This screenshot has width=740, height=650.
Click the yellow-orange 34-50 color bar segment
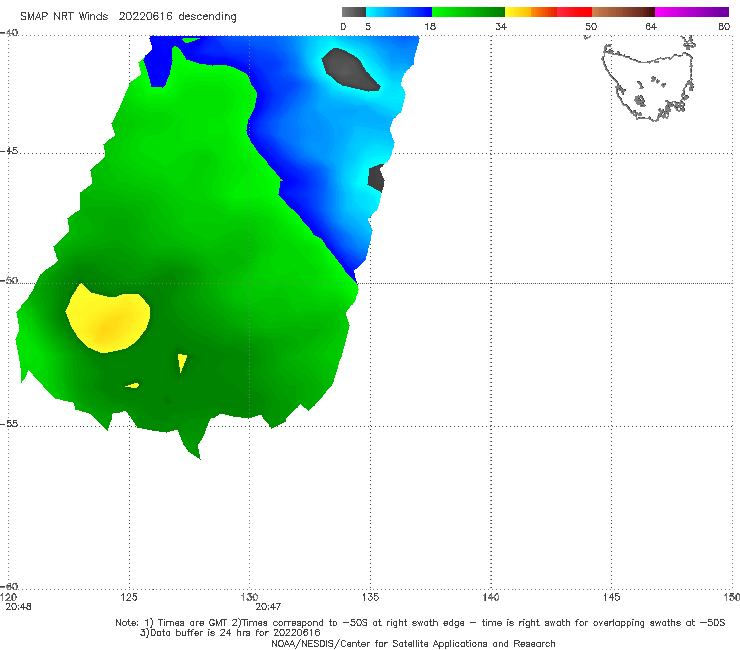(x=548, y=12)
